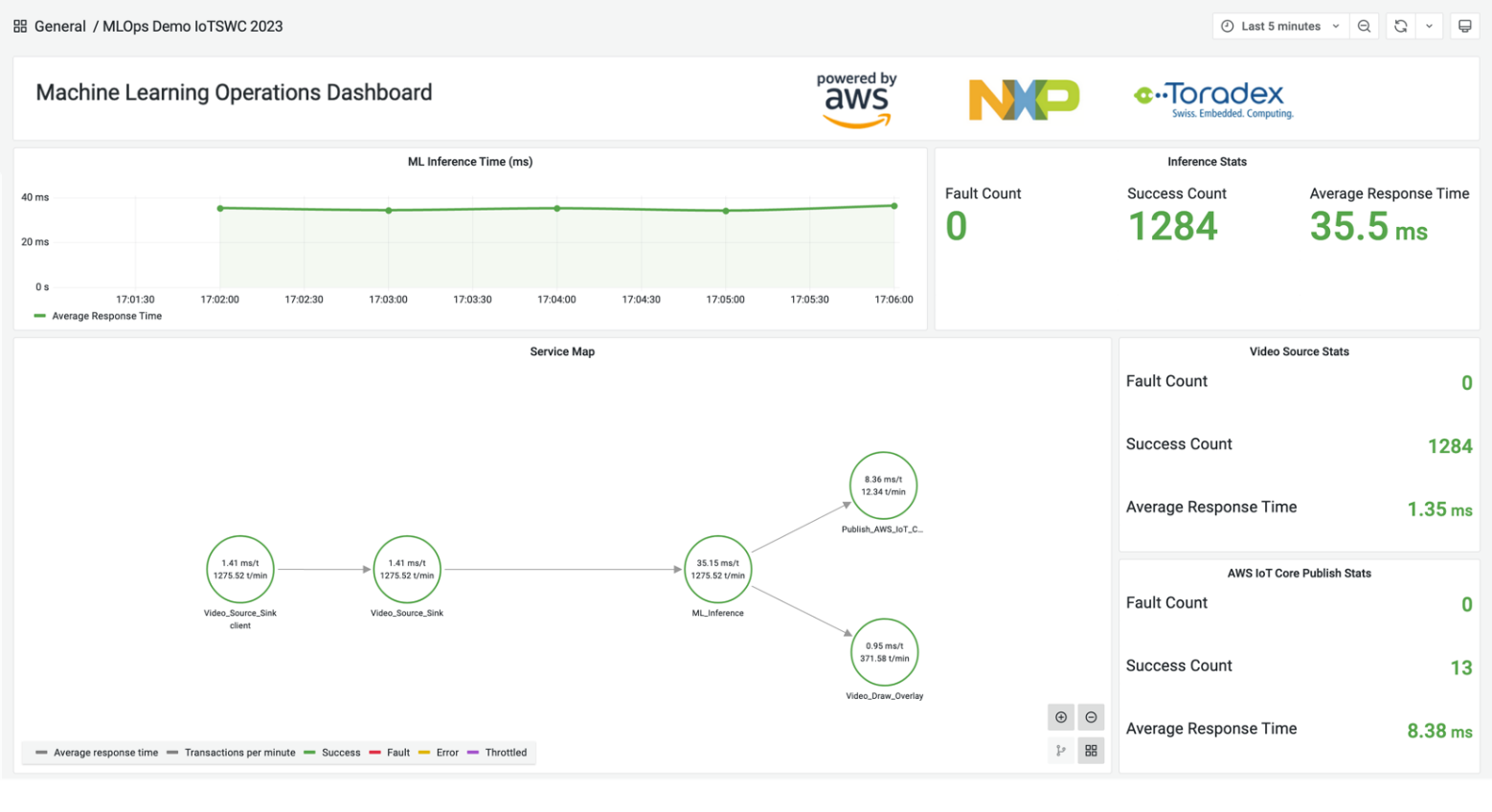Click the Toradex logo link
Image resolution: width=1492 pixels, height=812 pixels.
(1212, 97)
